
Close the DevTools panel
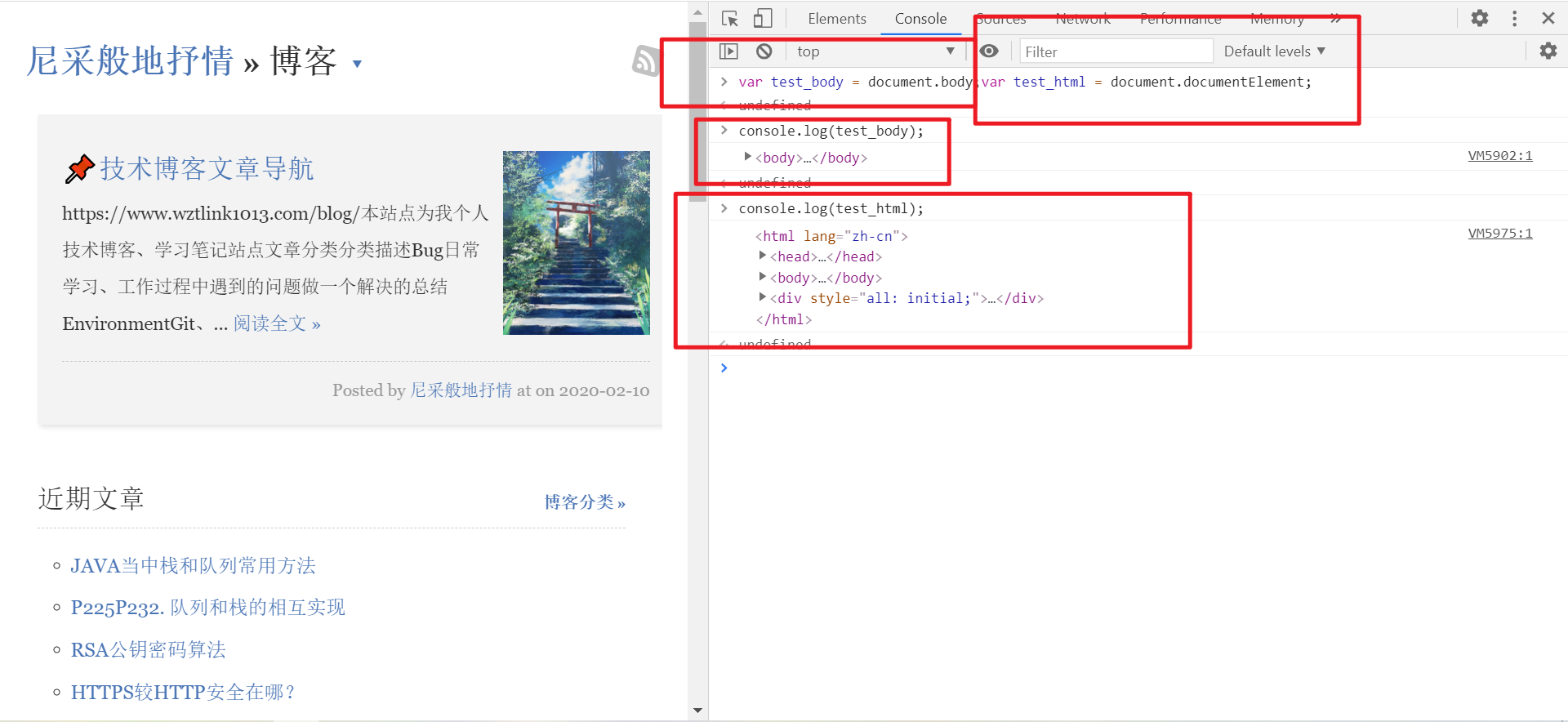(1548, 18)
